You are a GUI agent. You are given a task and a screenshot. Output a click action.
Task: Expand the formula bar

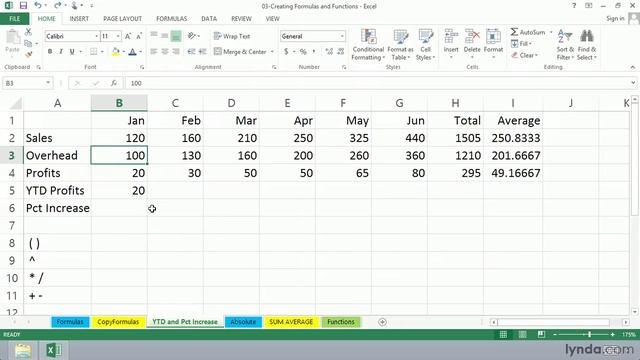click(633, 83)
